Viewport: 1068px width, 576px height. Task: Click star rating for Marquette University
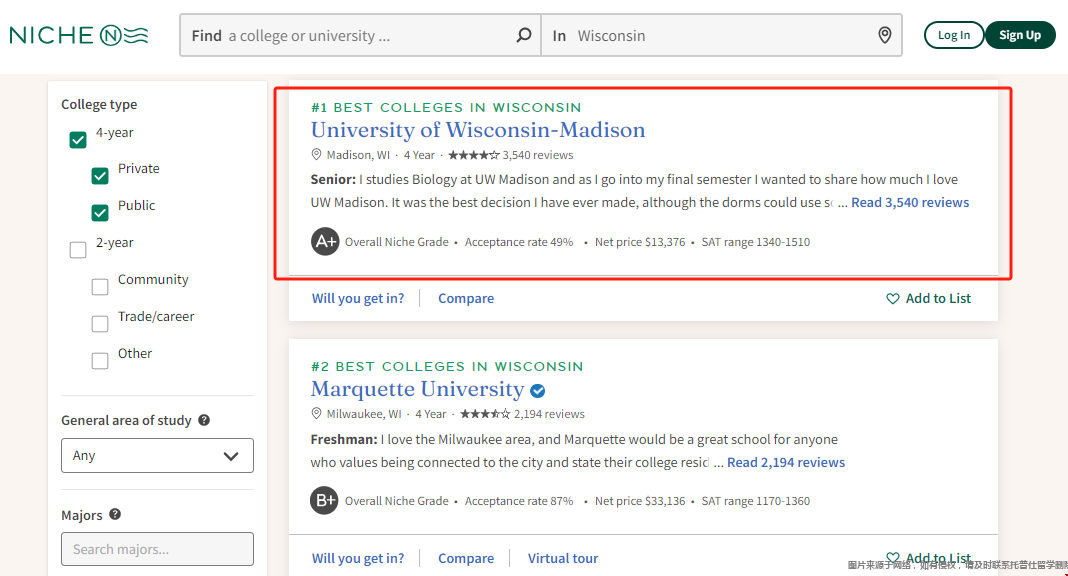point(484,414)
